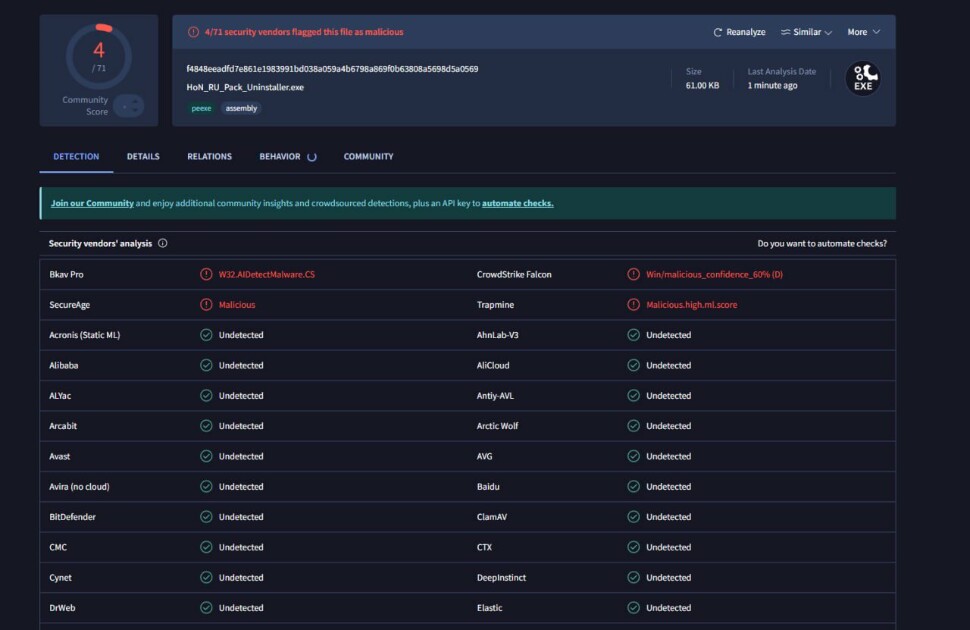This screenshot has height=630, width=970.
Task: Open the Similar search dropdown
Action: [806, 32]
